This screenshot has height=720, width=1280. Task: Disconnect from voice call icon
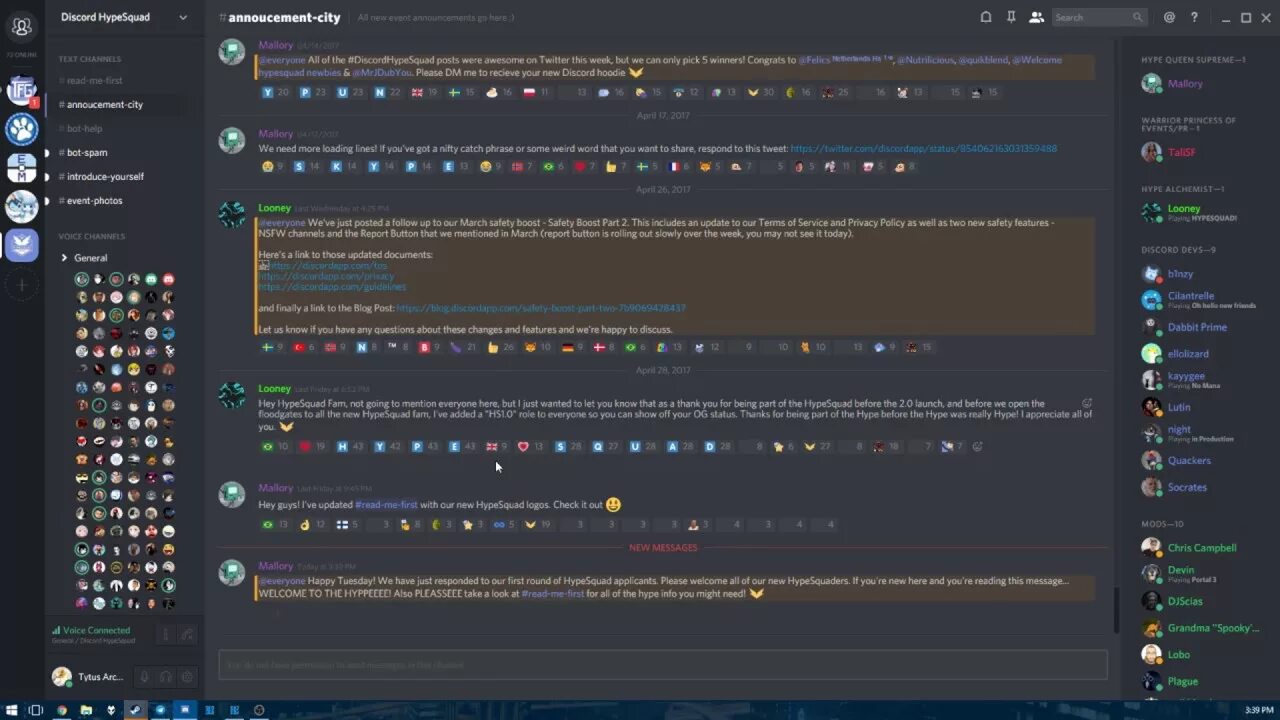(186, 634)
